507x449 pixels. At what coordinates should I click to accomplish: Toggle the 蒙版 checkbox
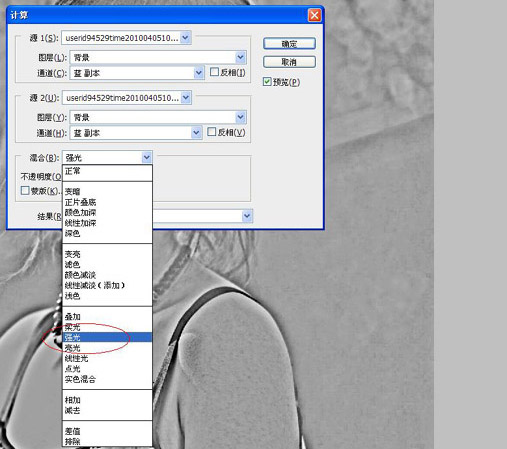point(25,191)
